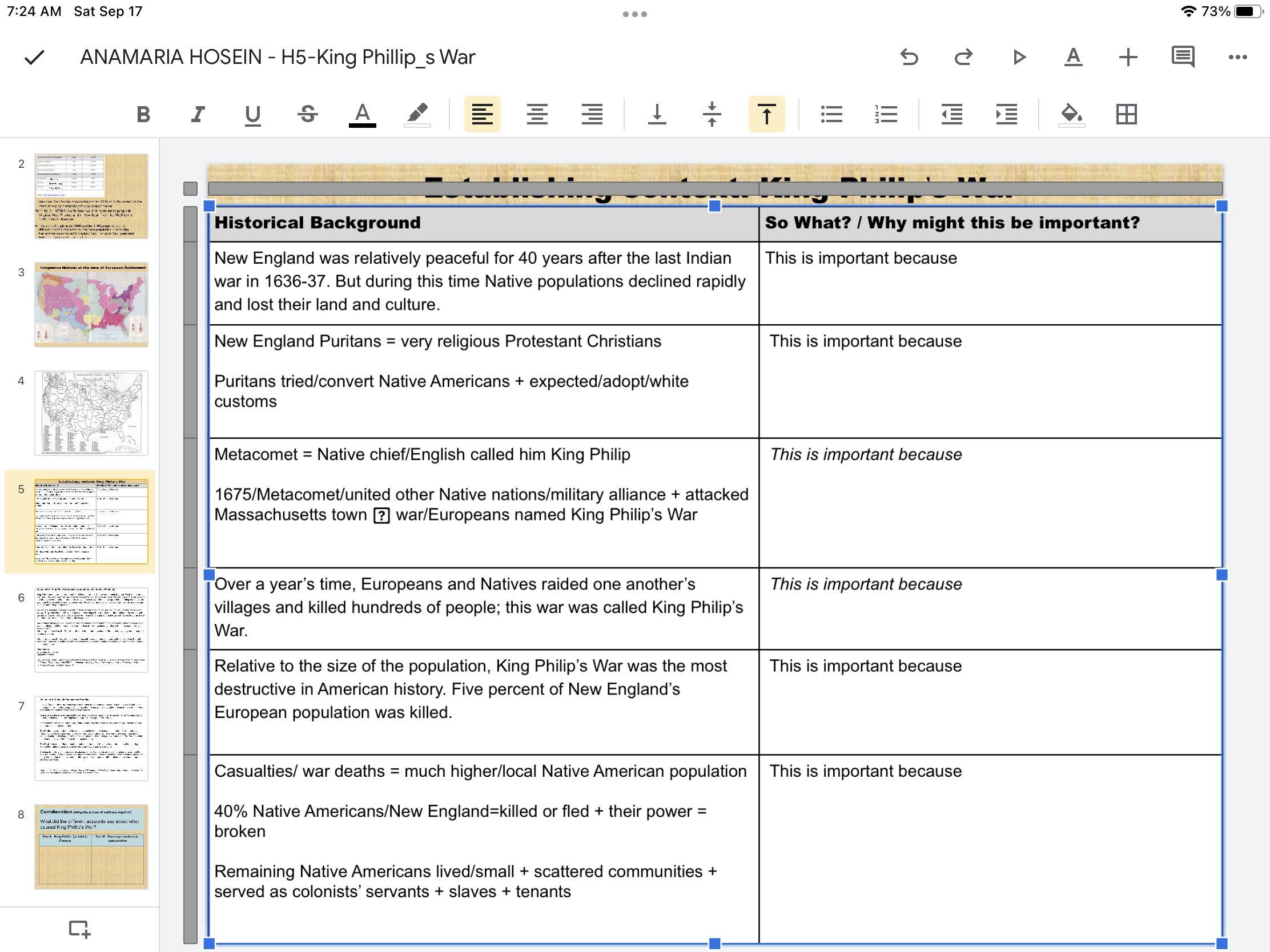Image resolution: width=1270 pixels, height=952 pixels.
Task: Open the text format panel icon
Action: click(x=1073, y=57)
